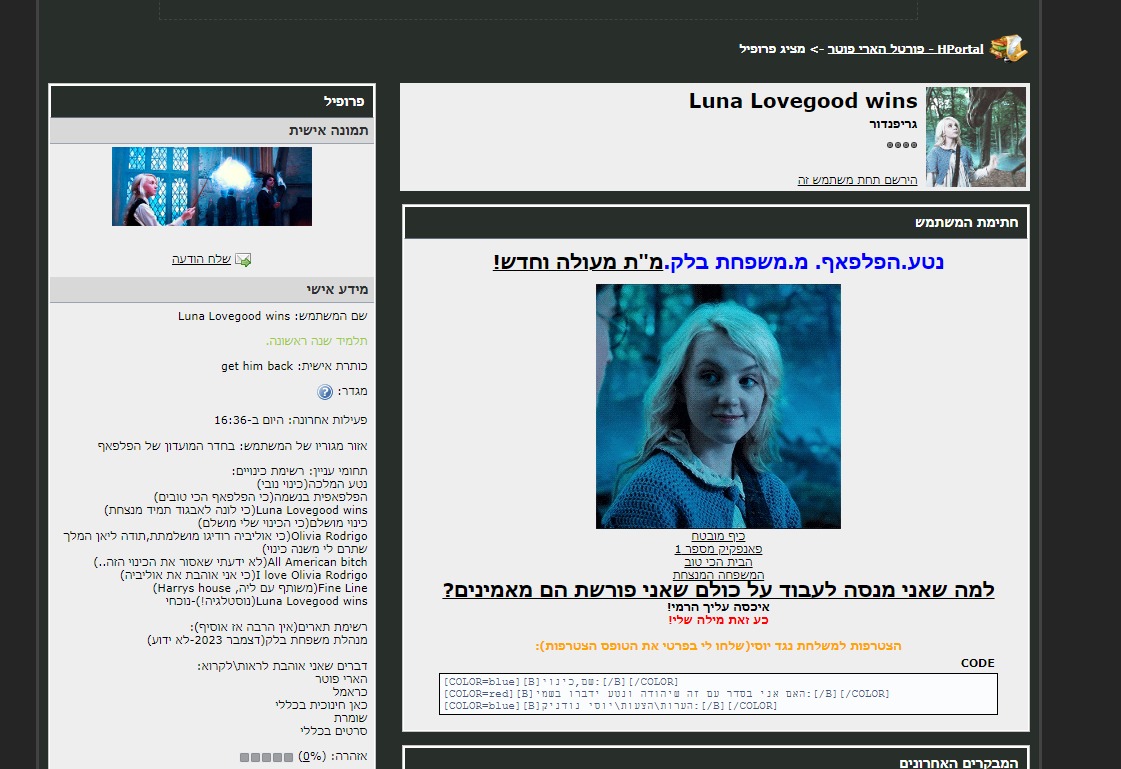Click the All American bitch nickname line
The image size is (1121, 769).
[x=230, y=562]
